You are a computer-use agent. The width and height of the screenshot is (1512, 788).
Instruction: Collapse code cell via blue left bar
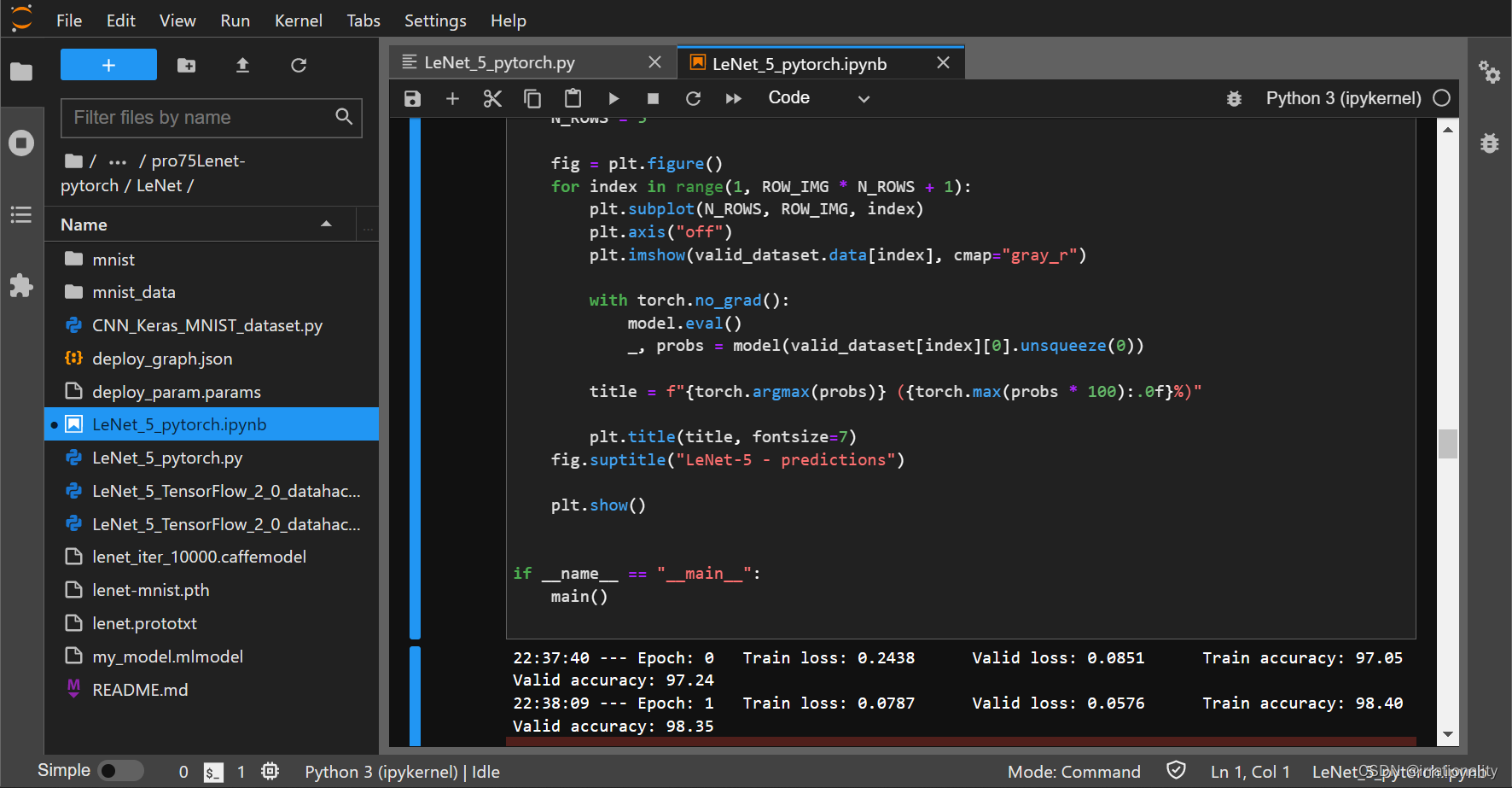pyautogui.click(x=415, y=378)
